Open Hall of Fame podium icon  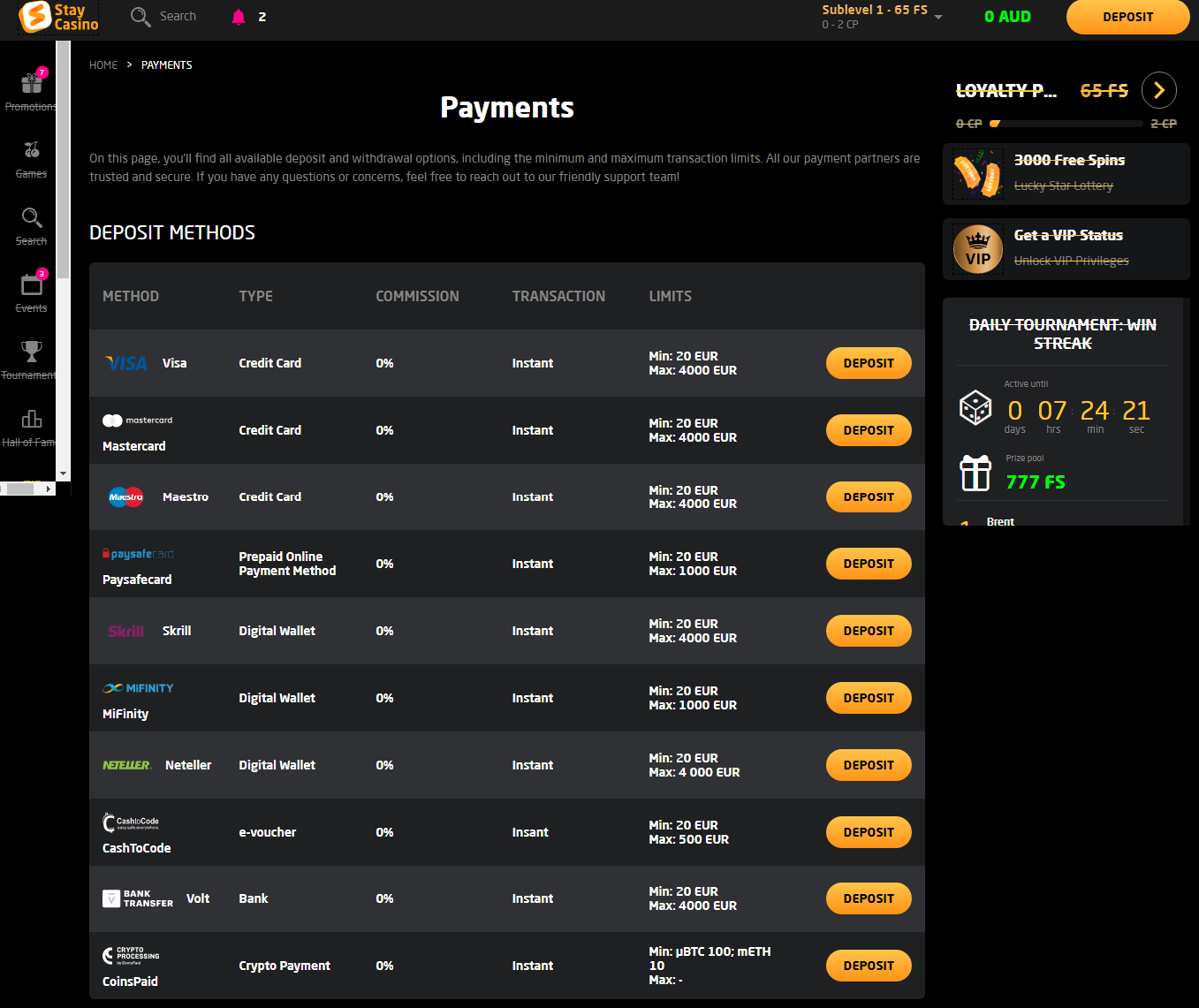(x=32, y=420)
